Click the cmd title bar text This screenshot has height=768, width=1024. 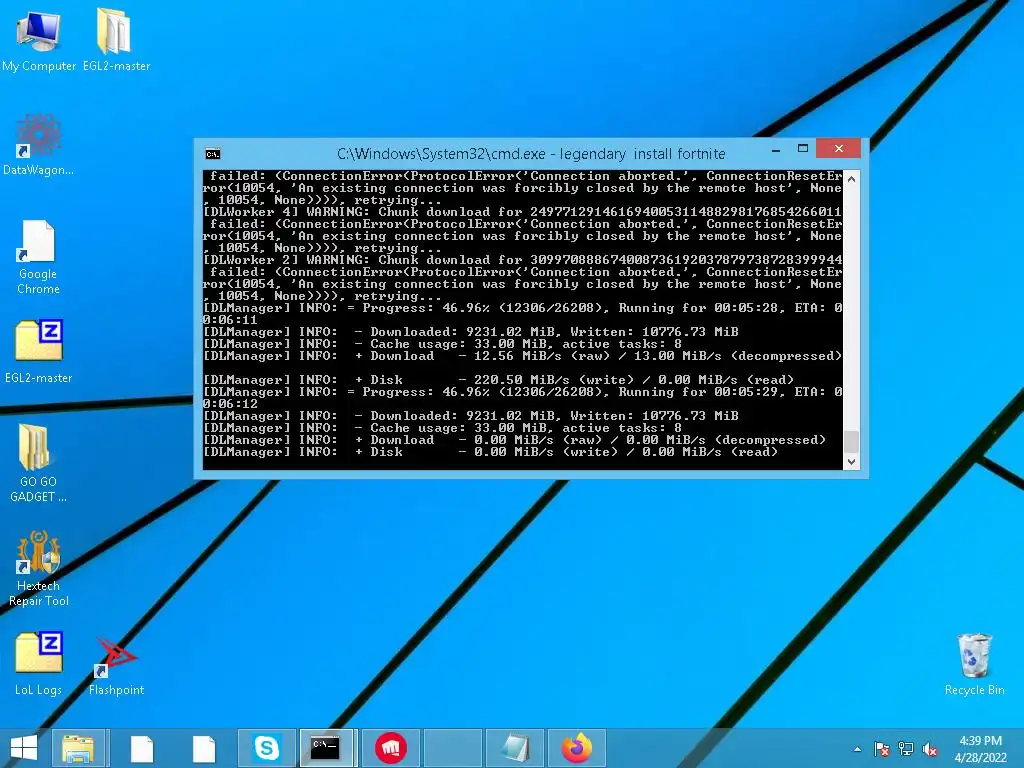tap(531, 154)
